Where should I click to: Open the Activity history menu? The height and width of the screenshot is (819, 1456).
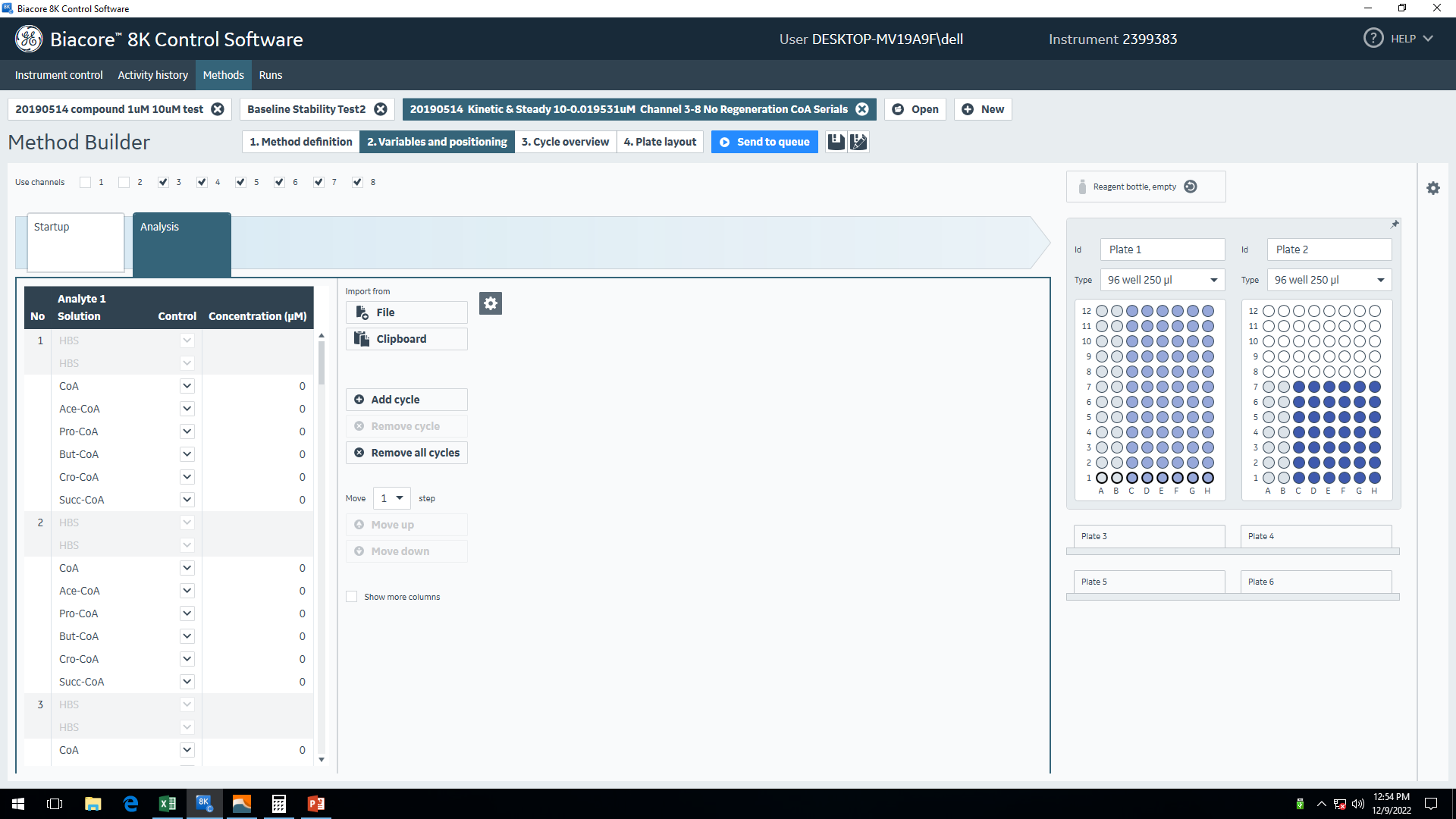152,75
